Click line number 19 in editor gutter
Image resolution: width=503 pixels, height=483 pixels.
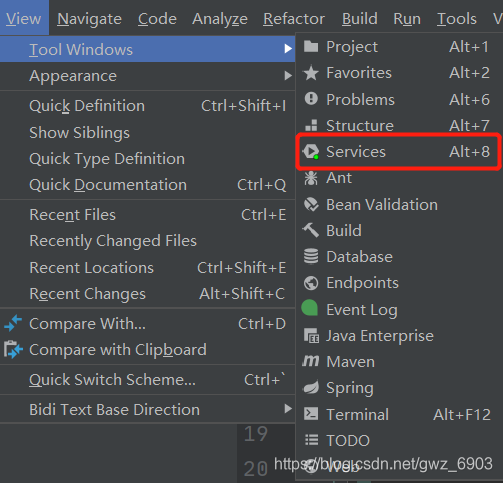(x=256, y=434)
